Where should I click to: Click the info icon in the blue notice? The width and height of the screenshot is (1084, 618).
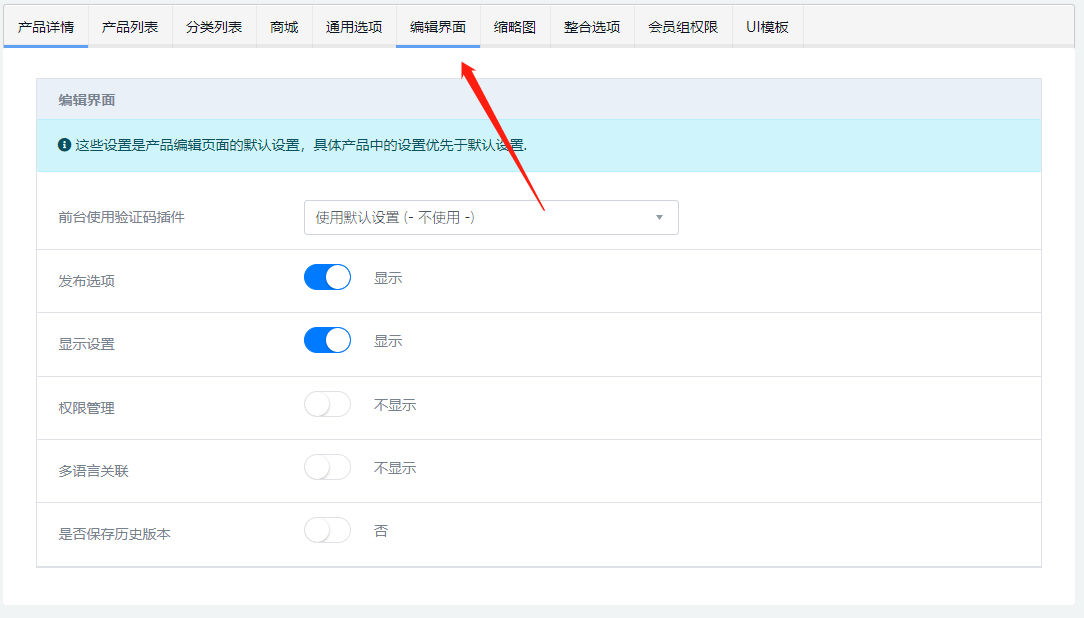click(65, 145)
